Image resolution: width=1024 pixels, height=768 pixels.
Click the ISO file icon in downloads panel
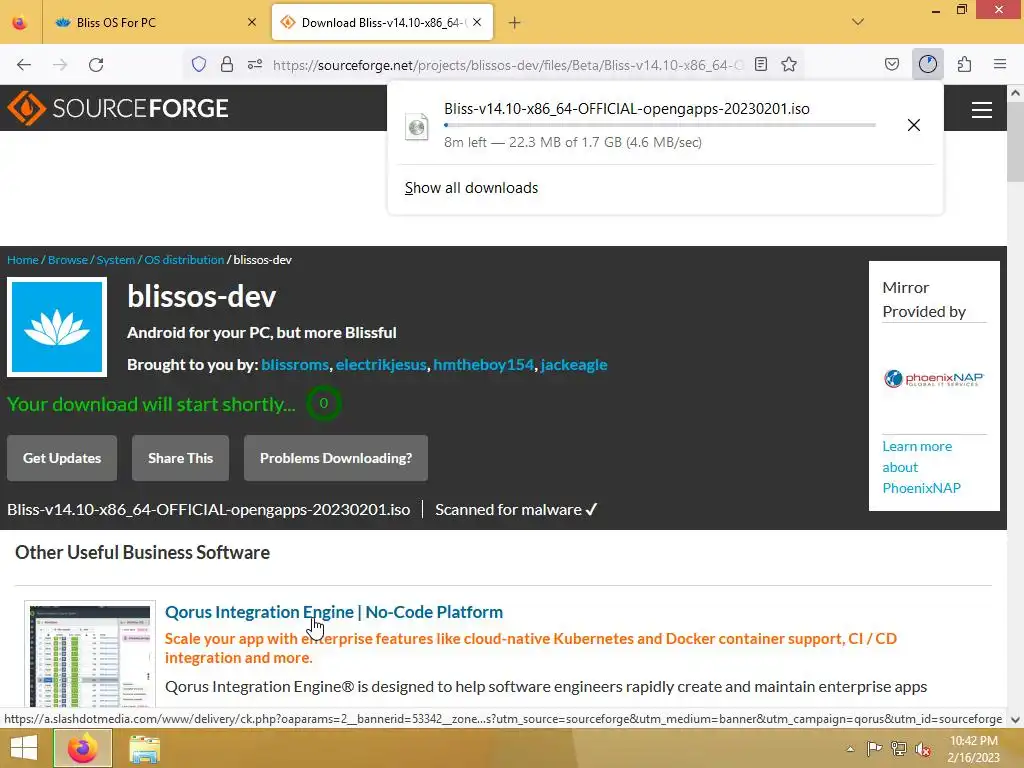point(417,127)
